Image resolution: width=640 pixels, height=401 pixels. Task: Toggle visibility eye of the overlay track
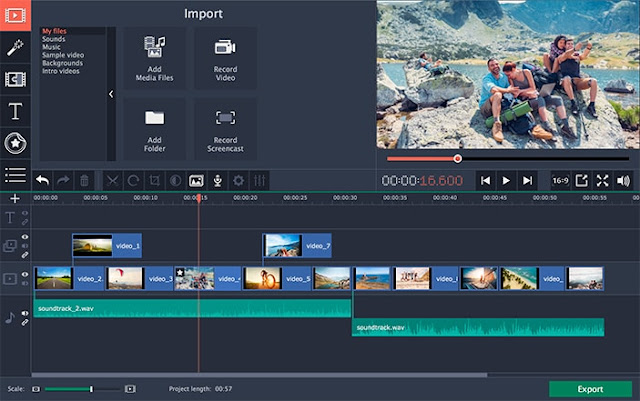click(x=25, y=237)
